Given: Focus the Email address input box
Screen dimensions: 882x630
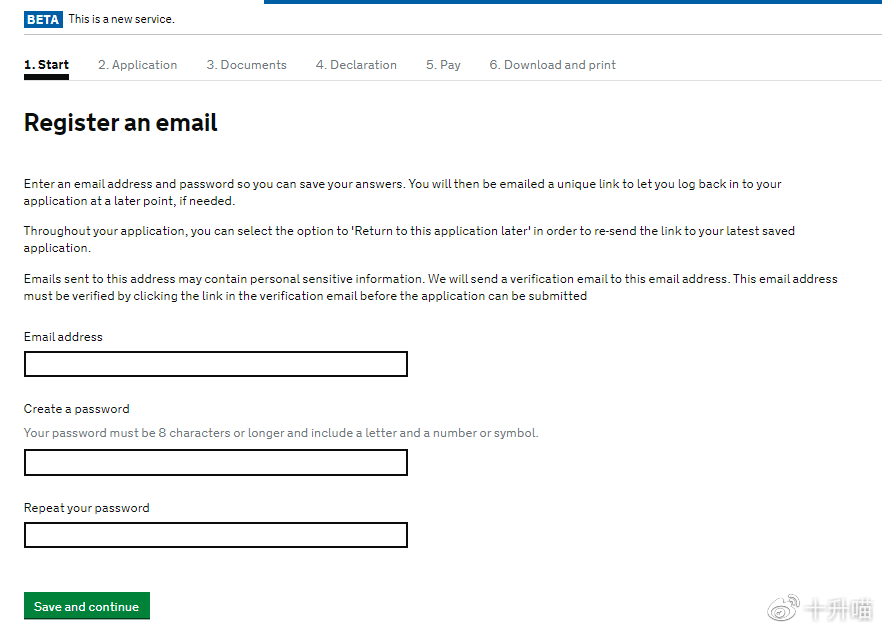Looking at the screenshot, I should point(216,364).
